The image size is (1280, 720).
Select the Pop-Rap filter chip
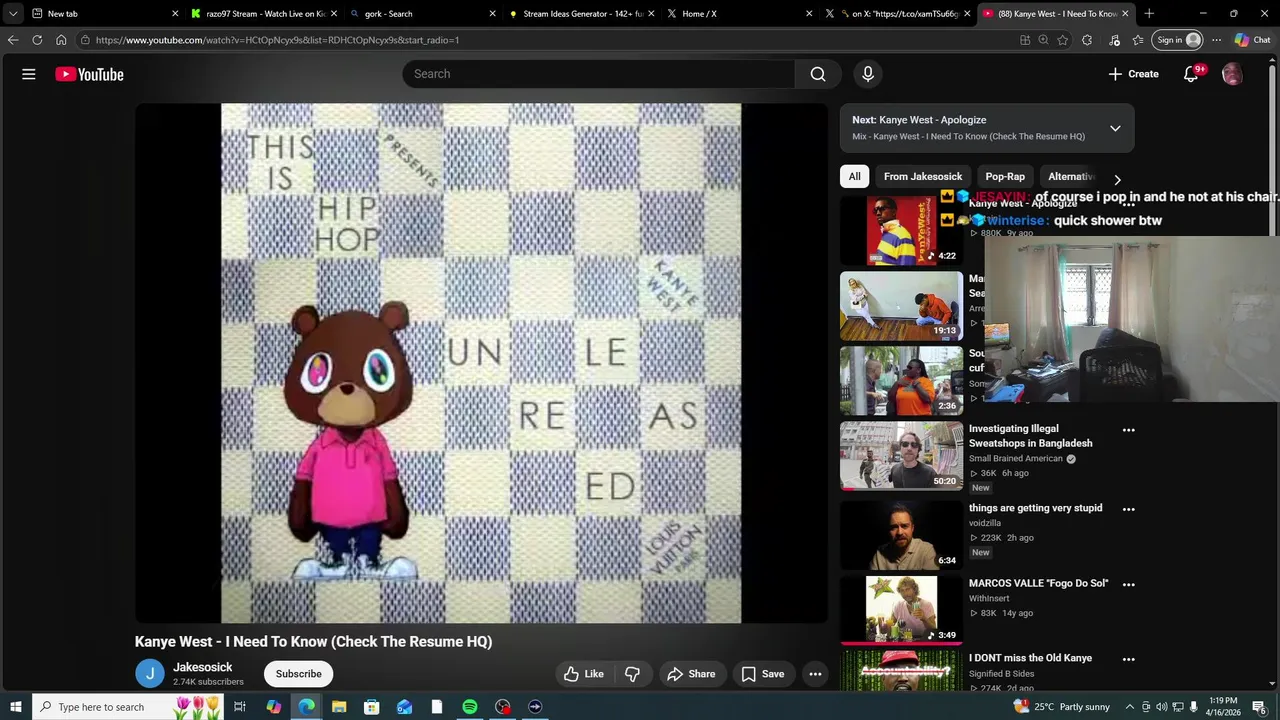pos(1005,176)
